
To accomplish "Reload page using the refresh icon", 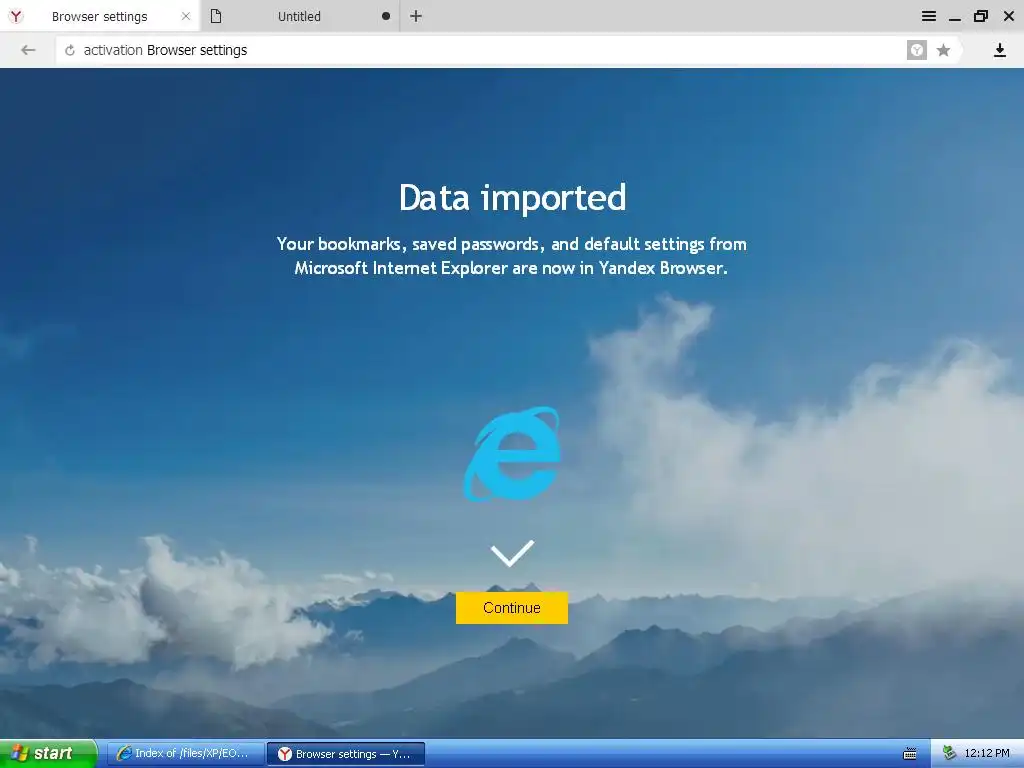I will 70,50.
